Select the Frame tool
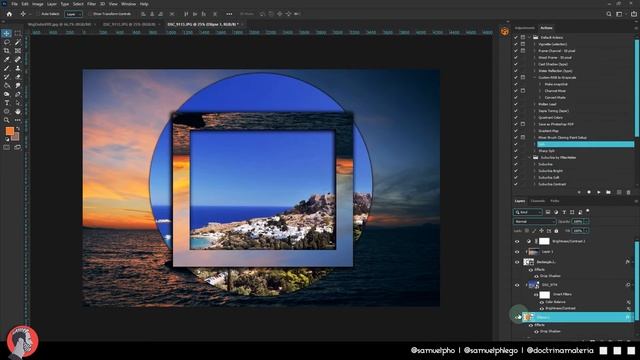The image size is (640, 360). pyautogui.click(x=18, y=51)
